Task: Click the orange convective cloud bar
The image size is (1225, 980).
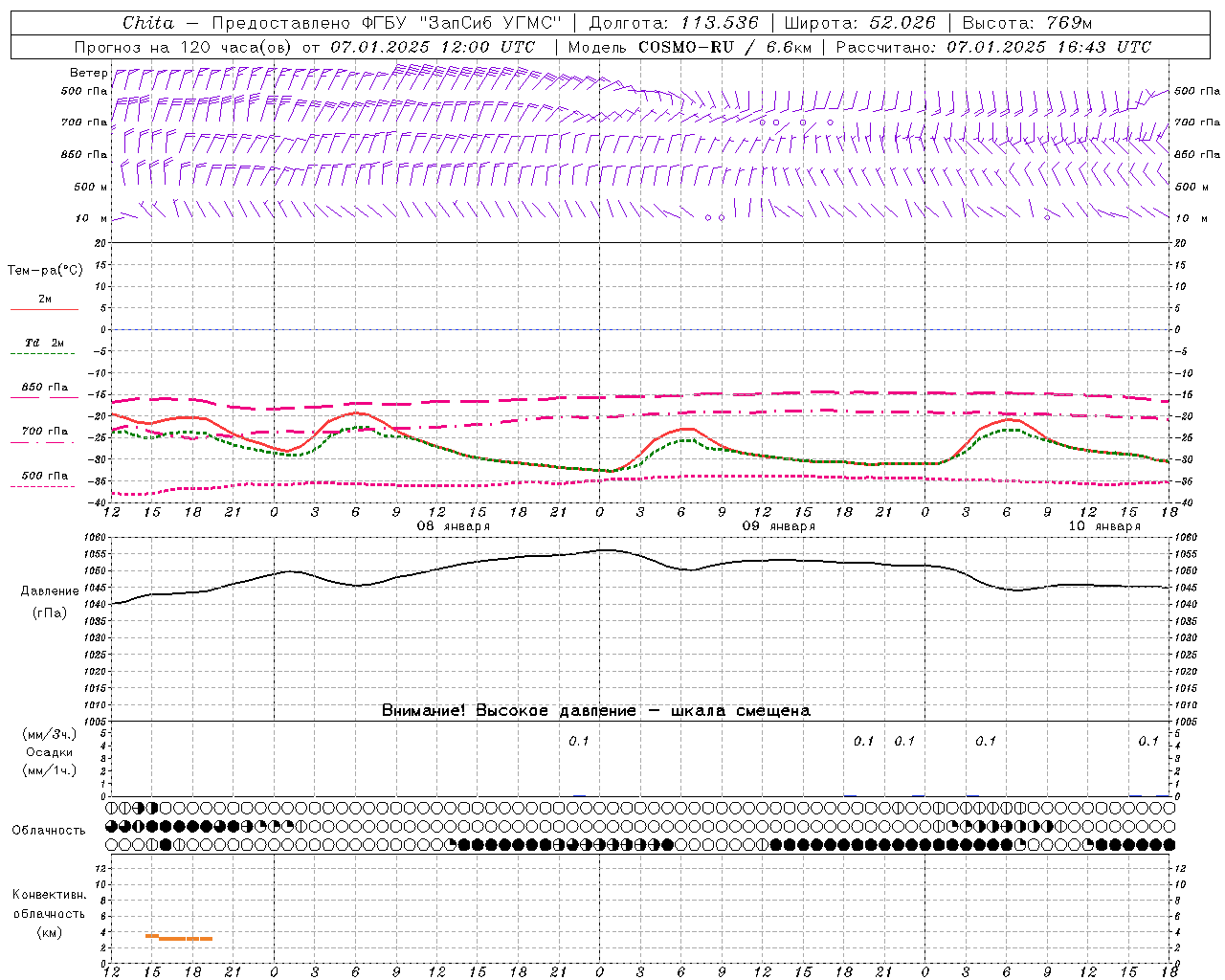Action: (179, 938)
